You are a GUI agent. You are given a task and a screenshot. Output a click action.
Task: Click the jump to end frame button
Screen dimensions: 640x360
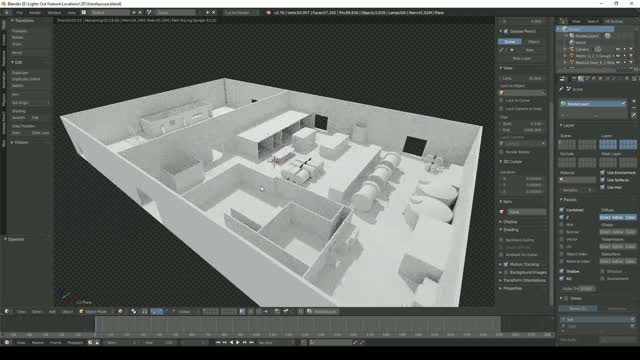(x=251, y=342)
